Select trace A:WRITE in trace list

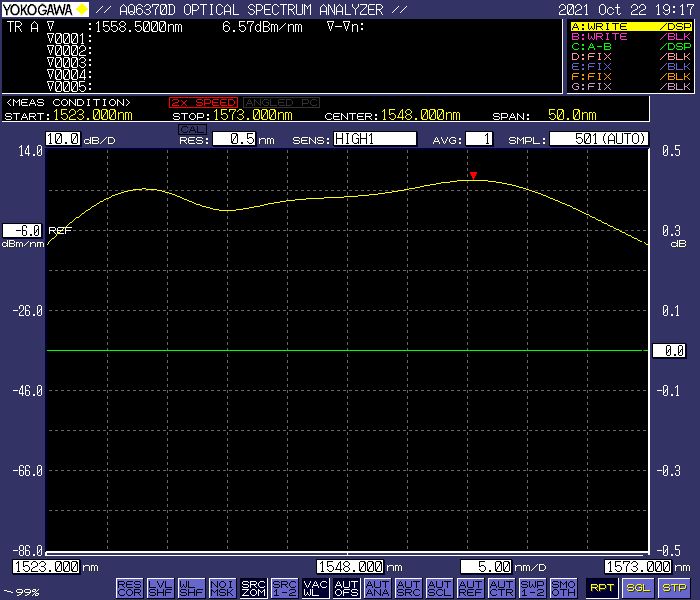(x=630, y=27)
